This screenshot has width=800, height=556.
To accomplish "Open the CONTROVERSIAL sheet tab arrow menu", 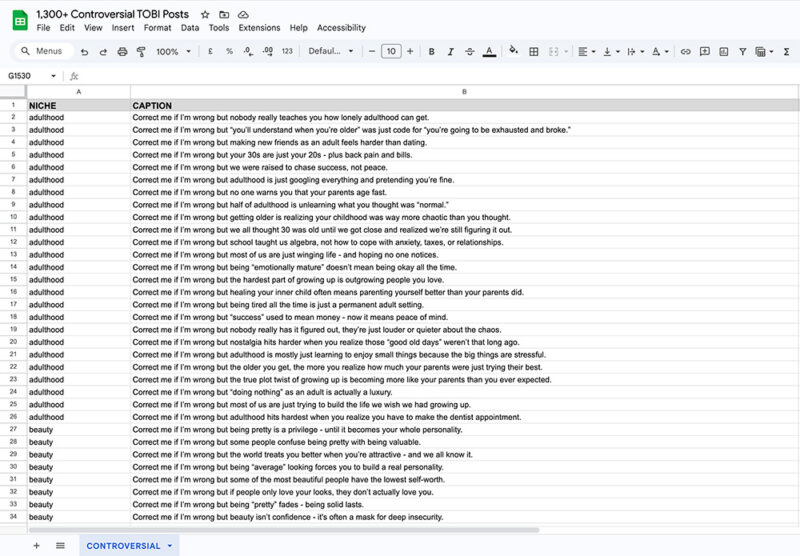I will tap(169, 546).
